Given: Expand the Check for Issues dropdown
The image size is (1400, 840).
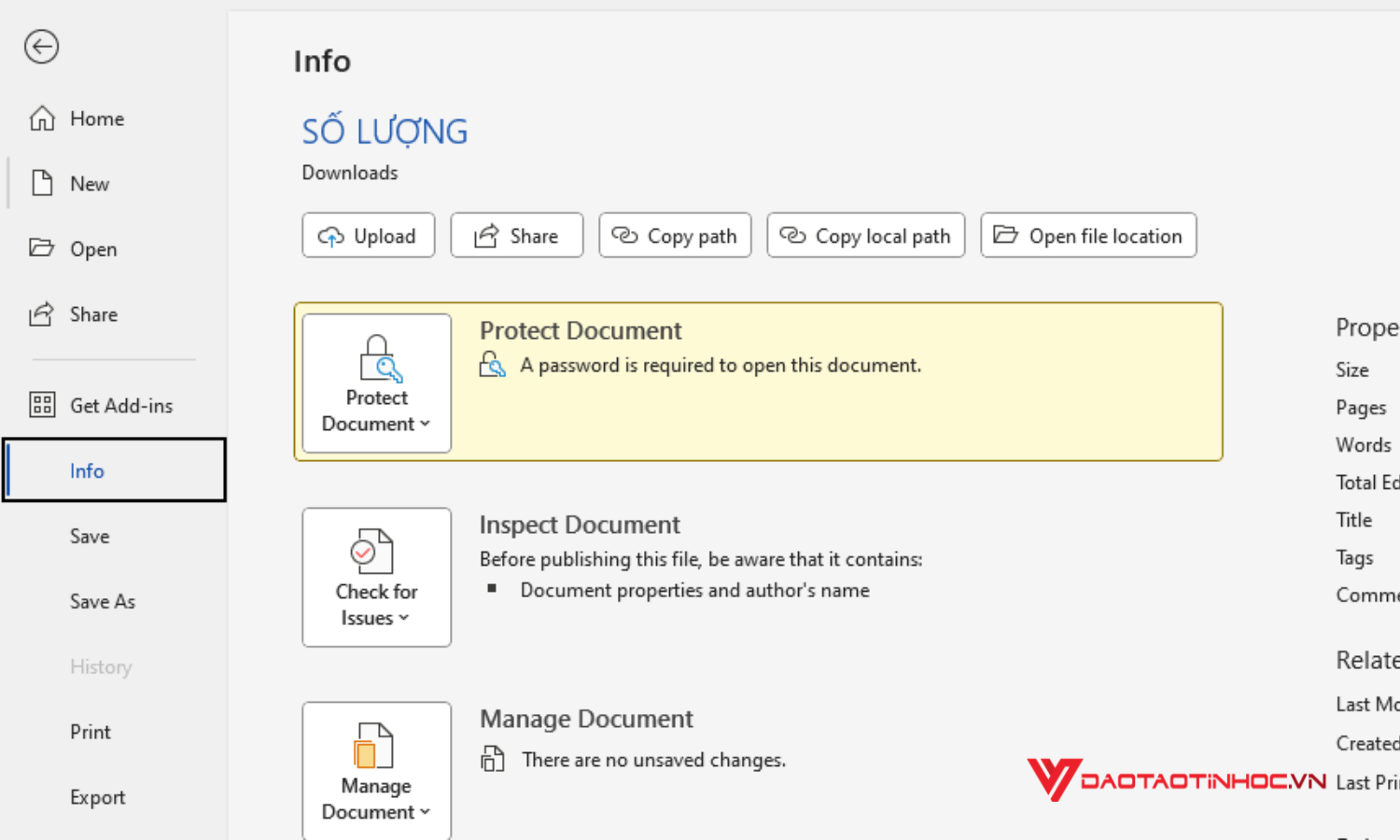Looking at the screenshot, I should coord(405,617).
